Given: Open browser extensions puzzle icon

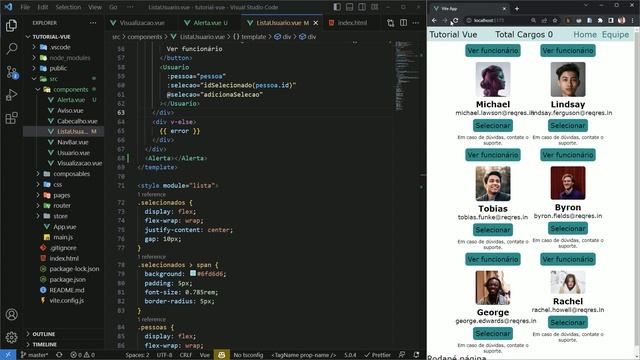Looking at the screenshot, I should coord(600,20).
